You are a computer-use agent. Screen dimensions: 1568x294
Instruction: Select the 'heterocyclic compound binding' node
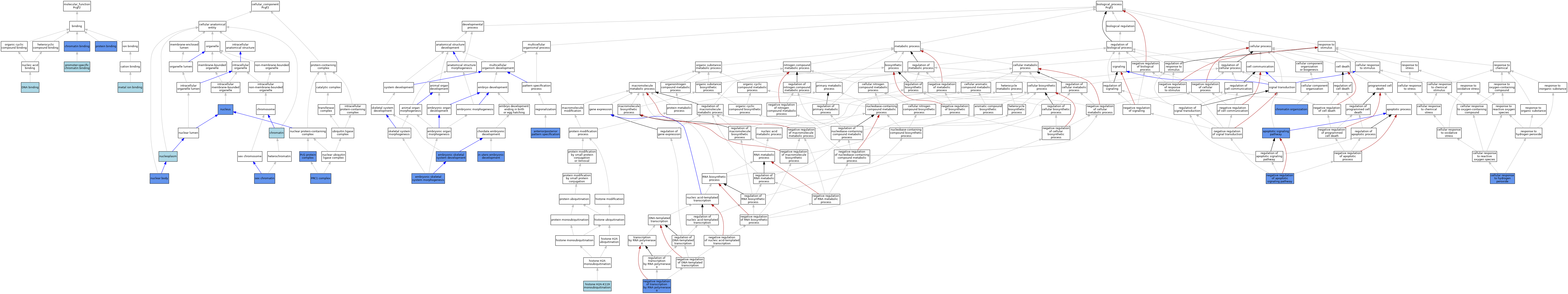point(46,46)
